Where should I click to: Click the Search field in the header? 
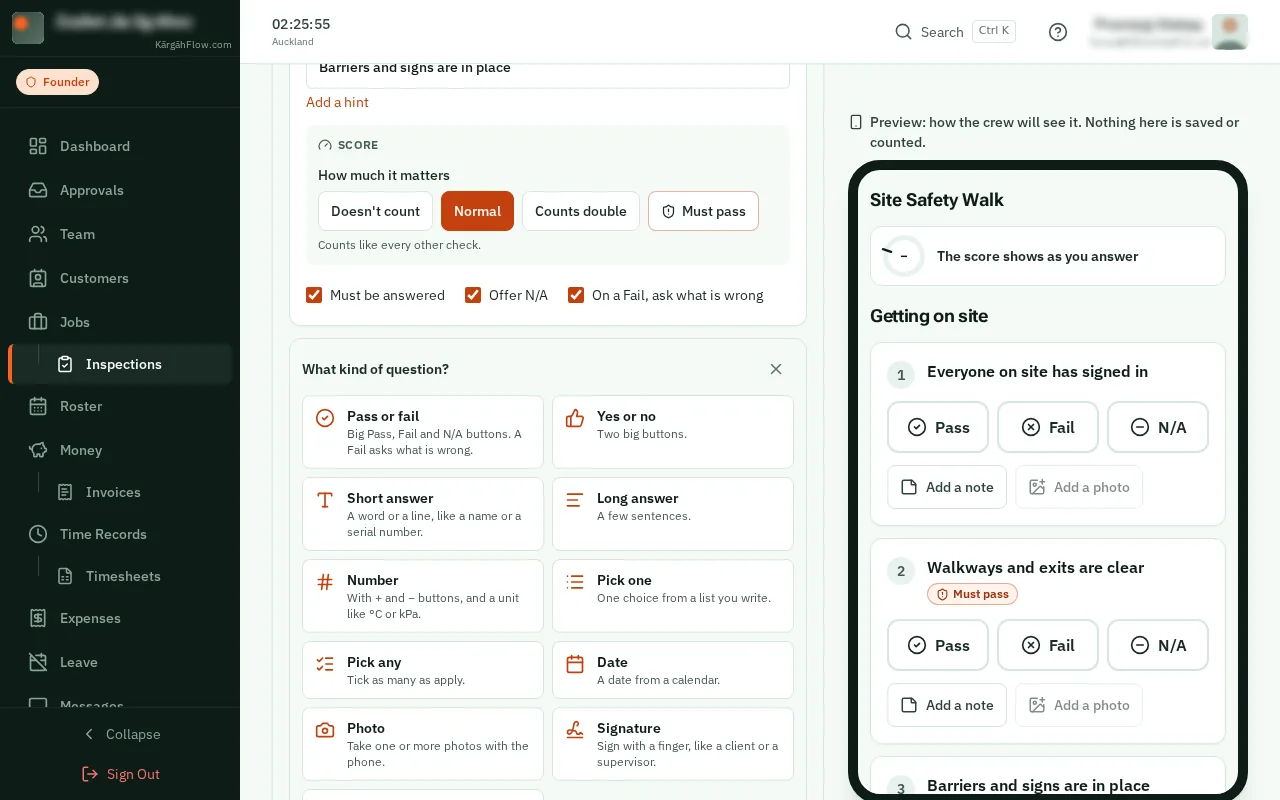coord(955,32)
